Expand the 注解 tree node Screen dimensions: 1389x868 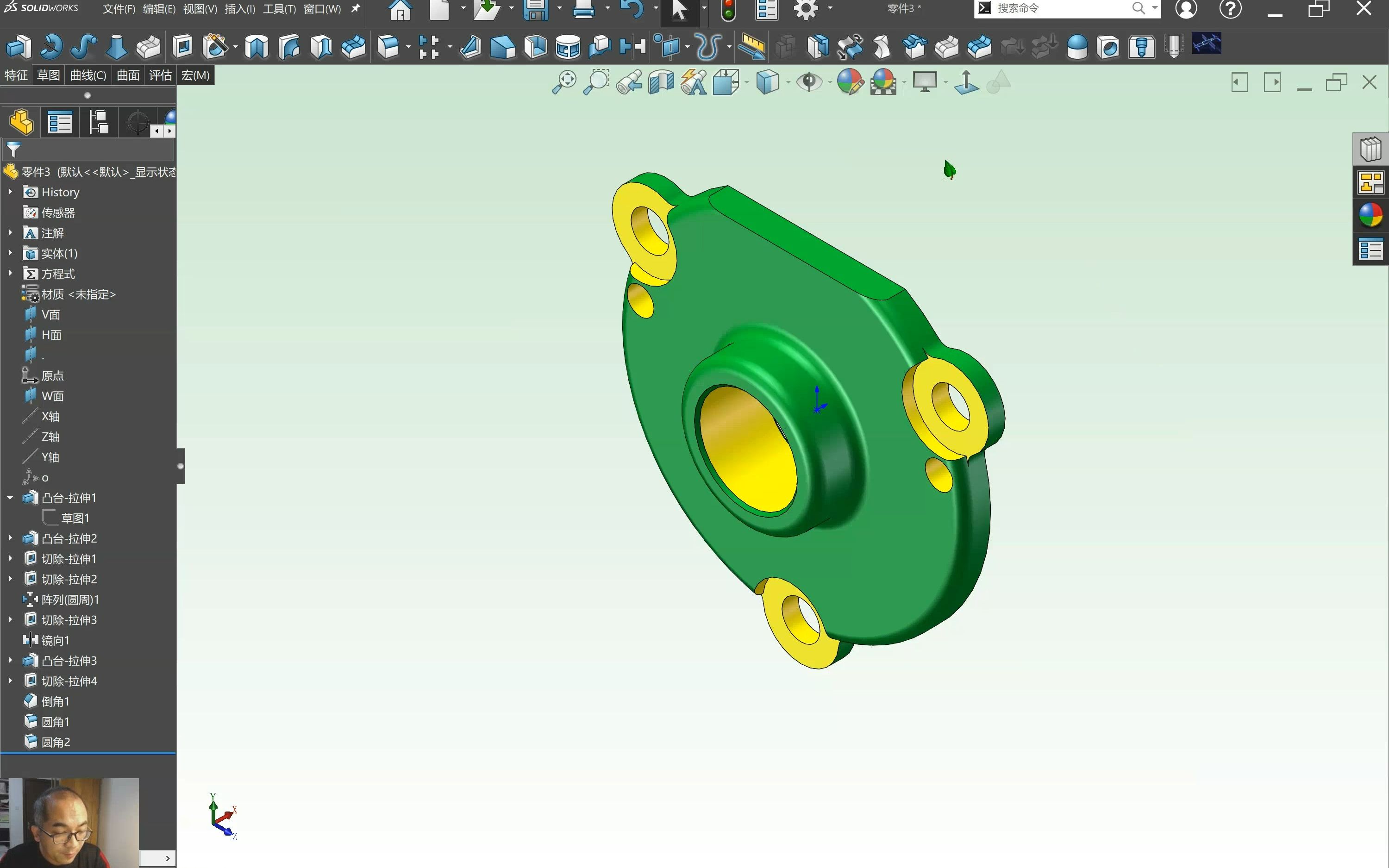(10, 232)
